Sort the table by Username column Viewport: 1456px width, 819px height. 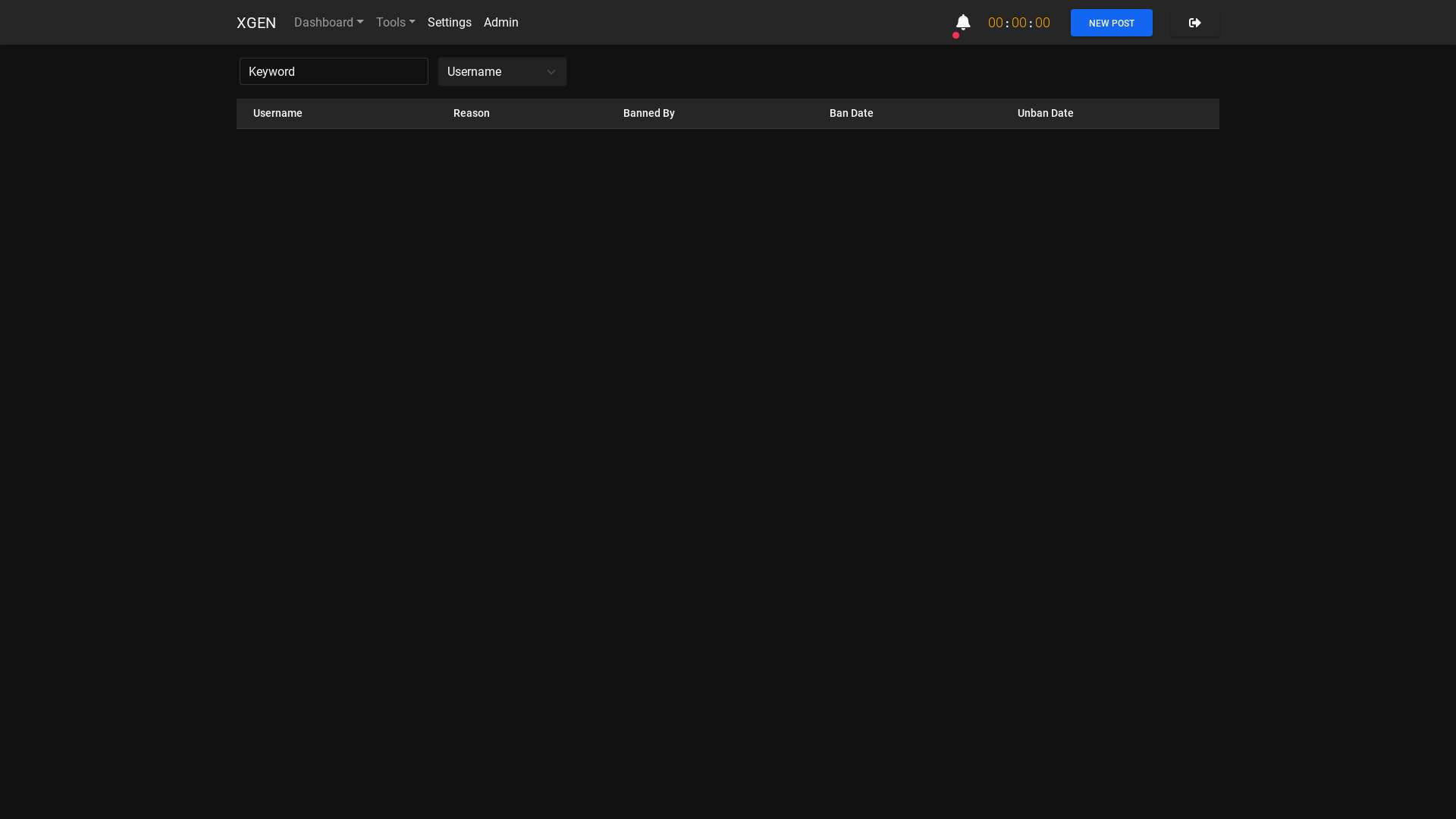[x=278, y=113]
